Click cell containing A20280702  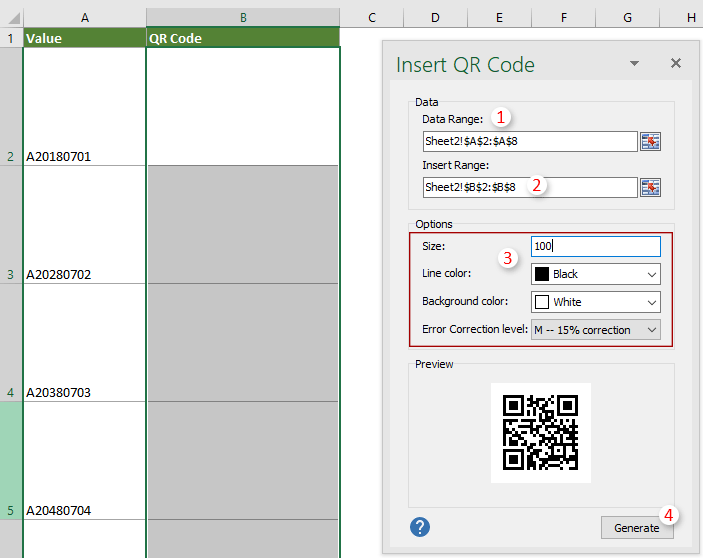coord(85,225)
